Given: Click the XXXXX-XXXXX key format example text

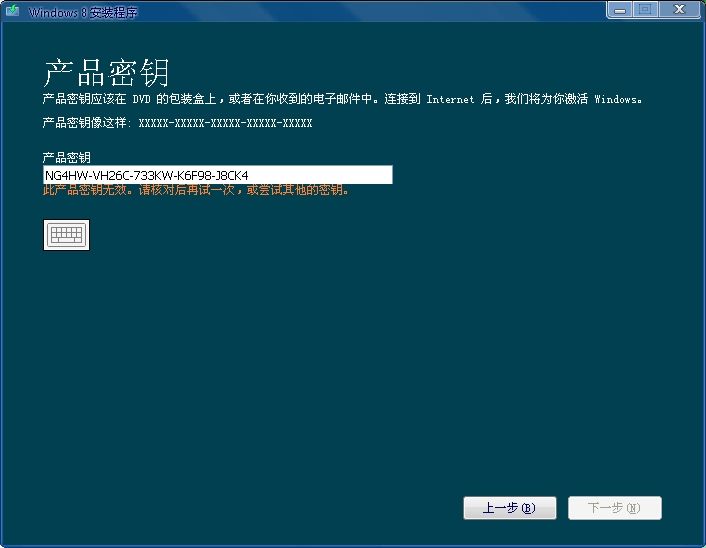Looking at the screenshot, I should [x=225, y=123].
